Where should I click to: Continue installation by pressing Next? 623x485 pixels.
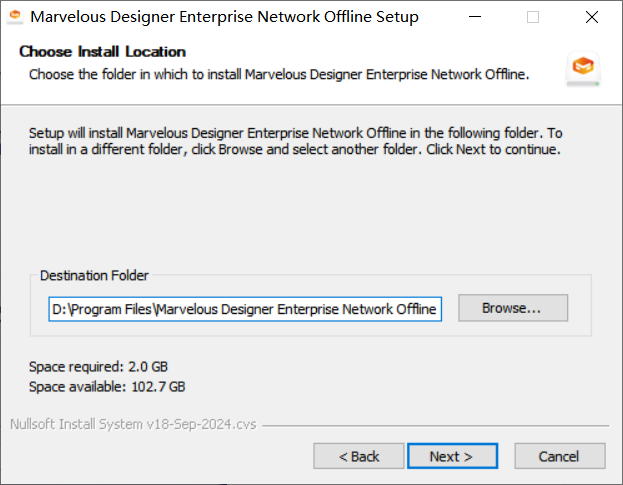click(x=452, y=456)
